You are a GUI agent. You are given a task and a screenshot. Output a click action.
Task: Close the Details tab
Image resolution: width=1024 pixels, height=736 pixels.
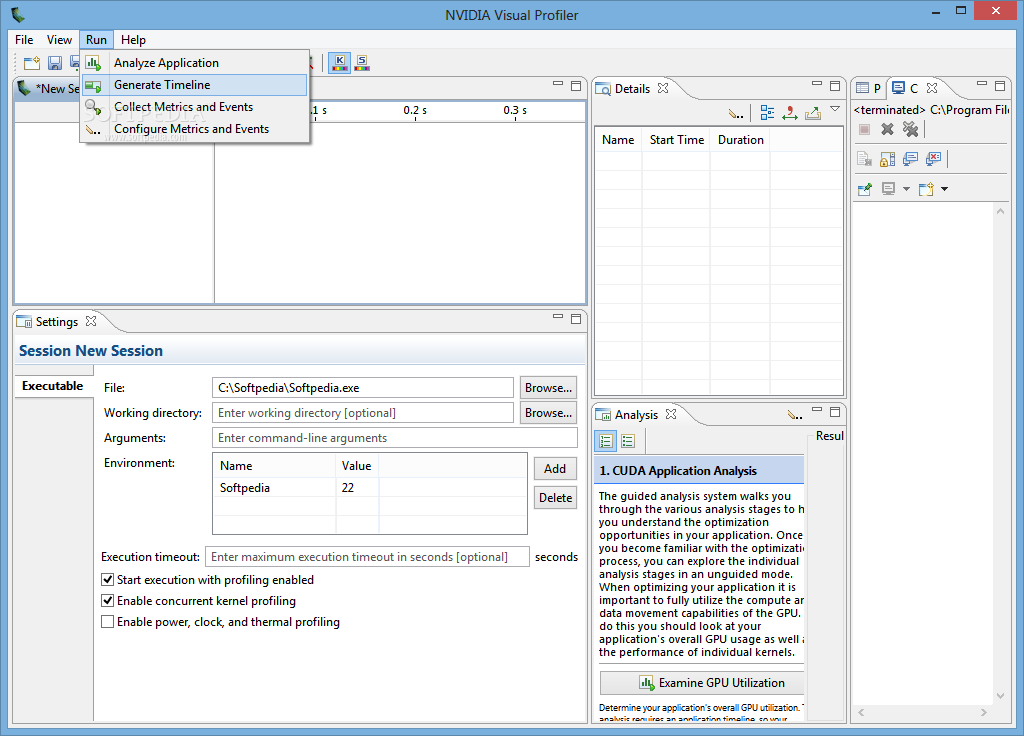click(x=663, y=88)
